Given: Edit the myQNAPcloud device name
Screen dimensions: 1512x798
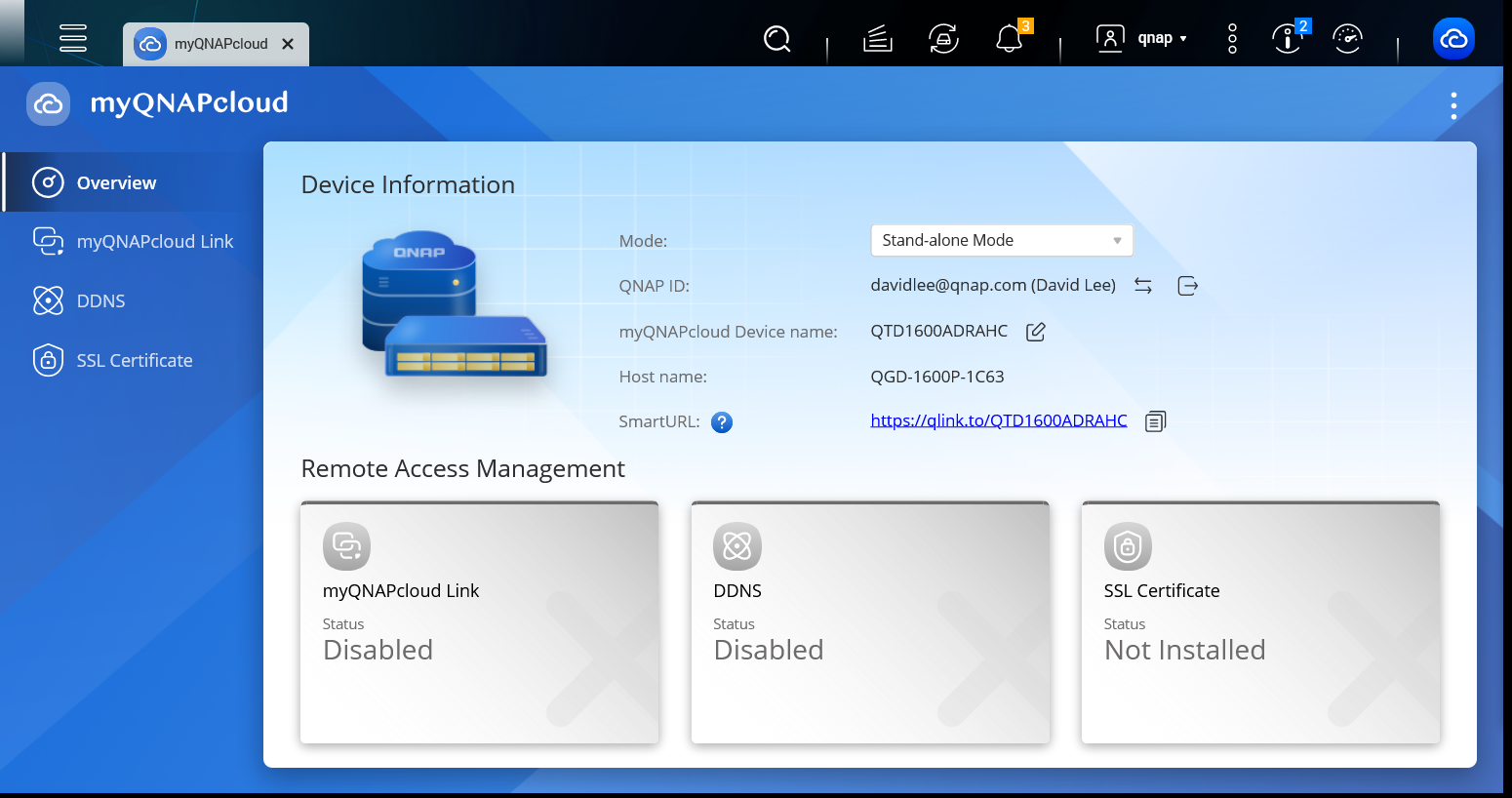Looking at the screenshot, I should point(1036,332).
